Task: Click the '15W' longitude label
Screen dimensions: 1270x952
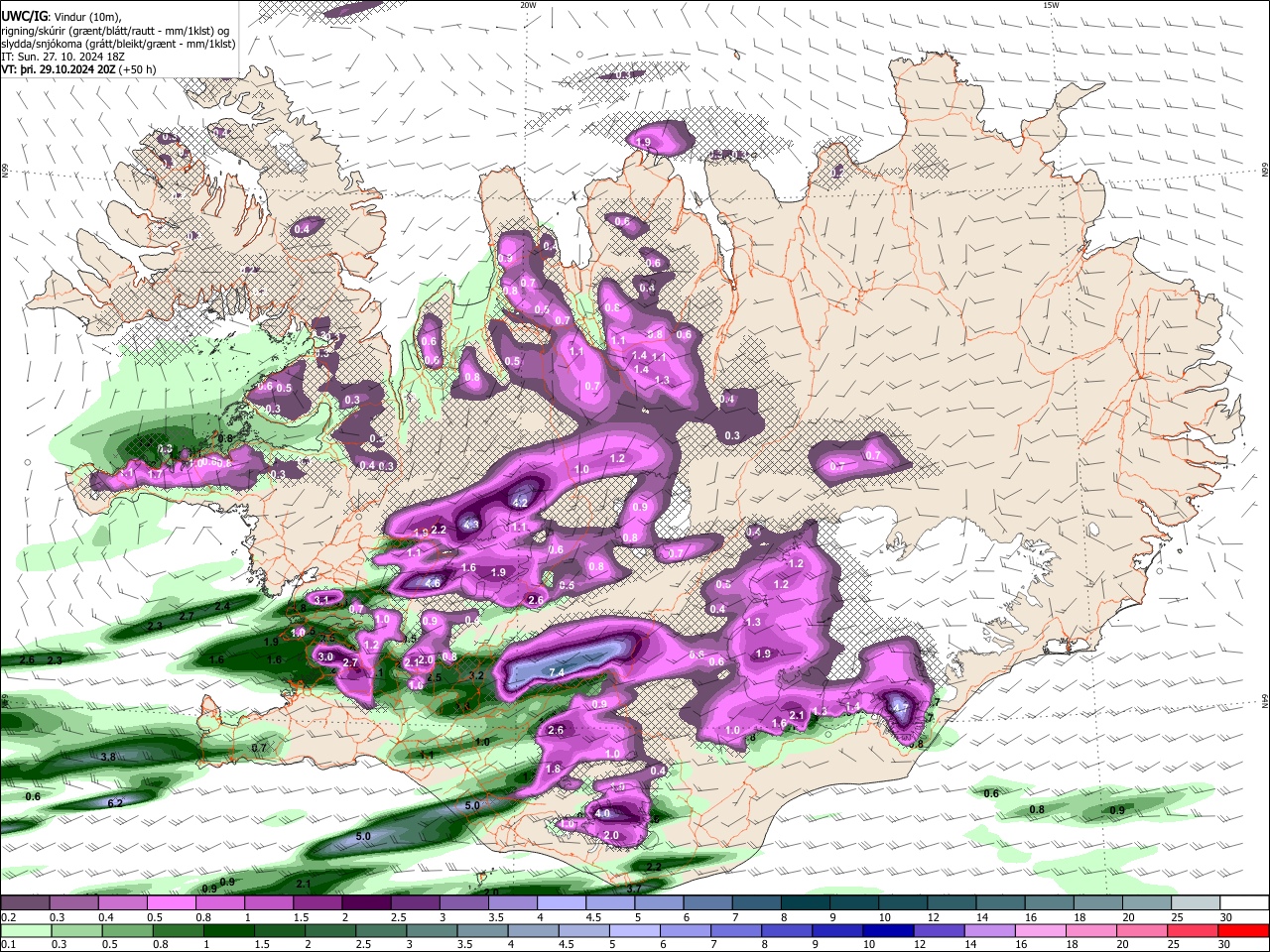Action: (1051, 5)
